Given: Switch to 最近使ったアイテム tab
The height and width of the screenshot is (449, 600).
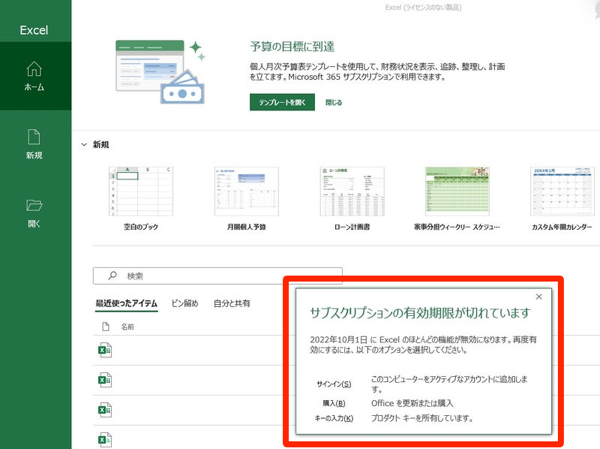Looking at the screenshot, I should tap(126, 303).
